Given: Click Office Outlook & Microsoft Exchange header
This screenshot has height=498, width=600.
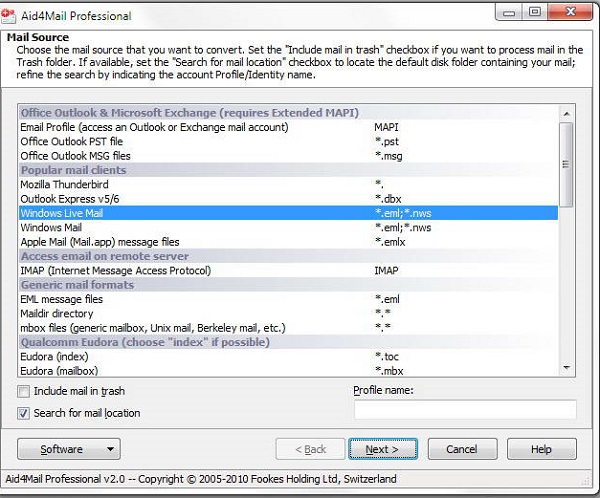Looking at the screenshot, I should pos(289,113).
